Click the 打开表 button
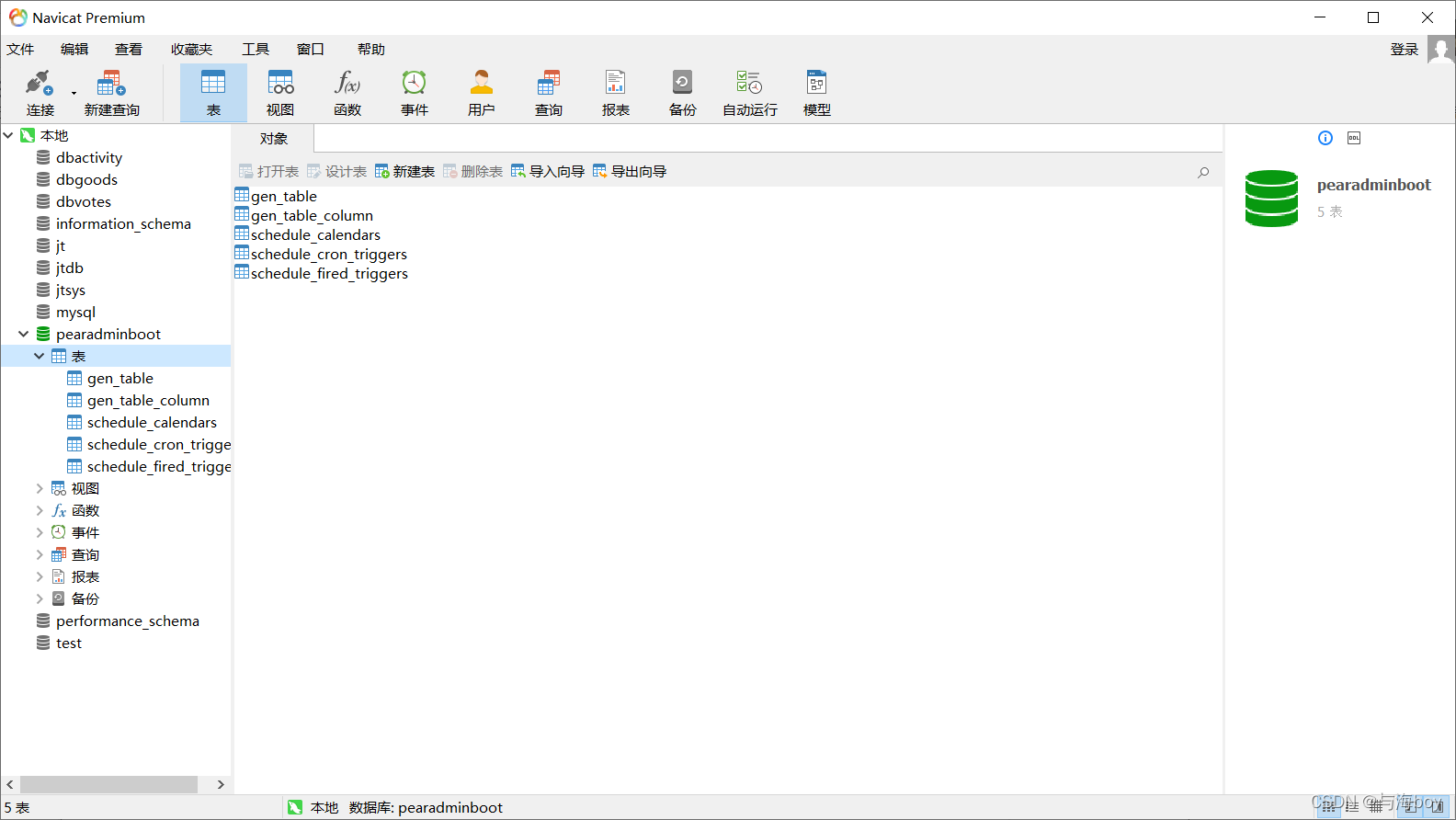 point(268,172)
